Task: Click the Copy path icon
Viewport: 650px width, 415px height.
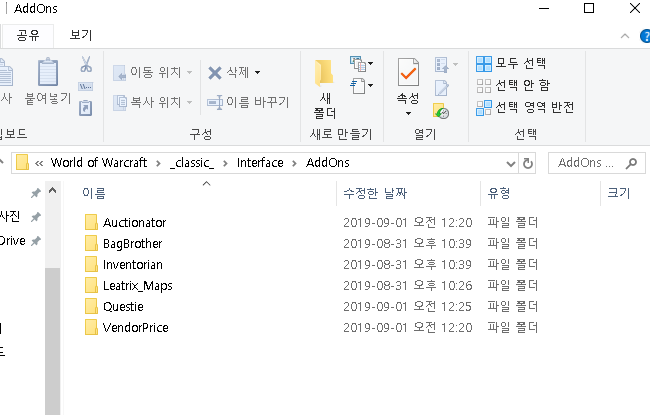Action: point(86,86)
